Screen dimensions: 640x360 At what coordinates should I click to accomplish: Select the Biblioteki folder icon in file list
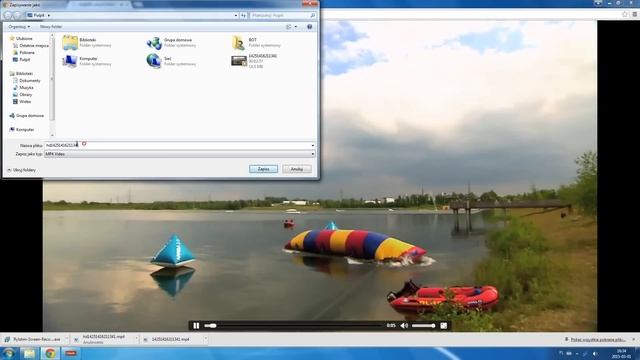click(70, 42)
